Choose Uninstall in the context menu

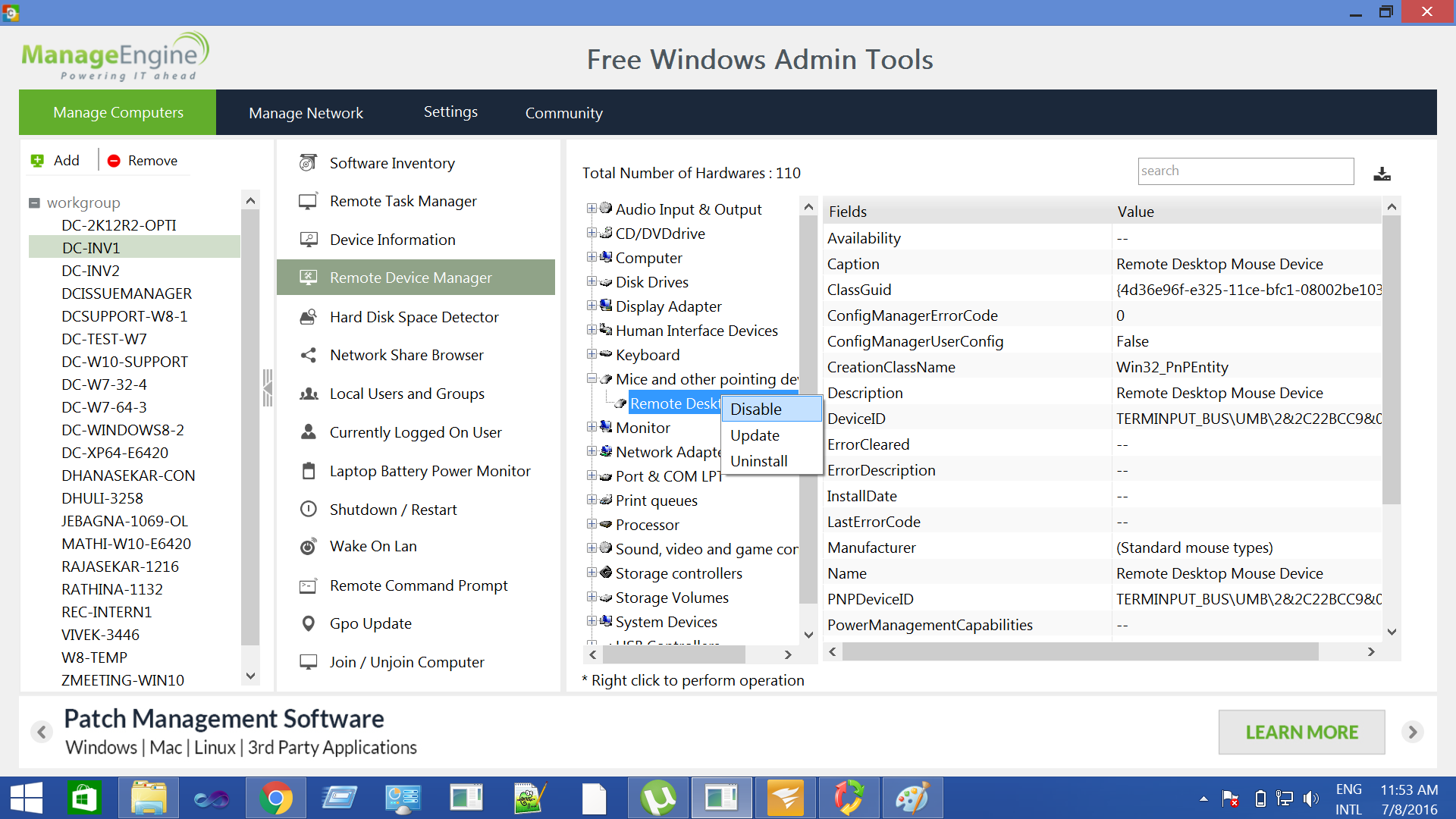tap(771, 461)
